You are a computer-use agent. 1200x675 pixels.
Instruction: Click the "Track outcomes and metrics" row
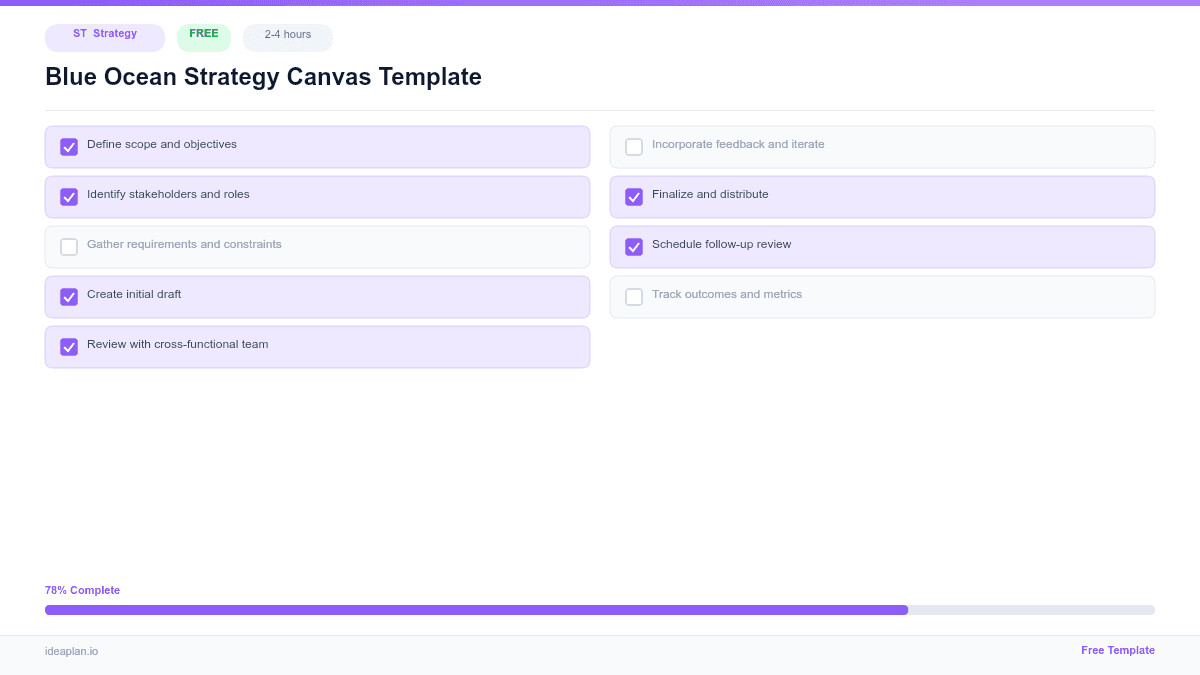[882, 296]
